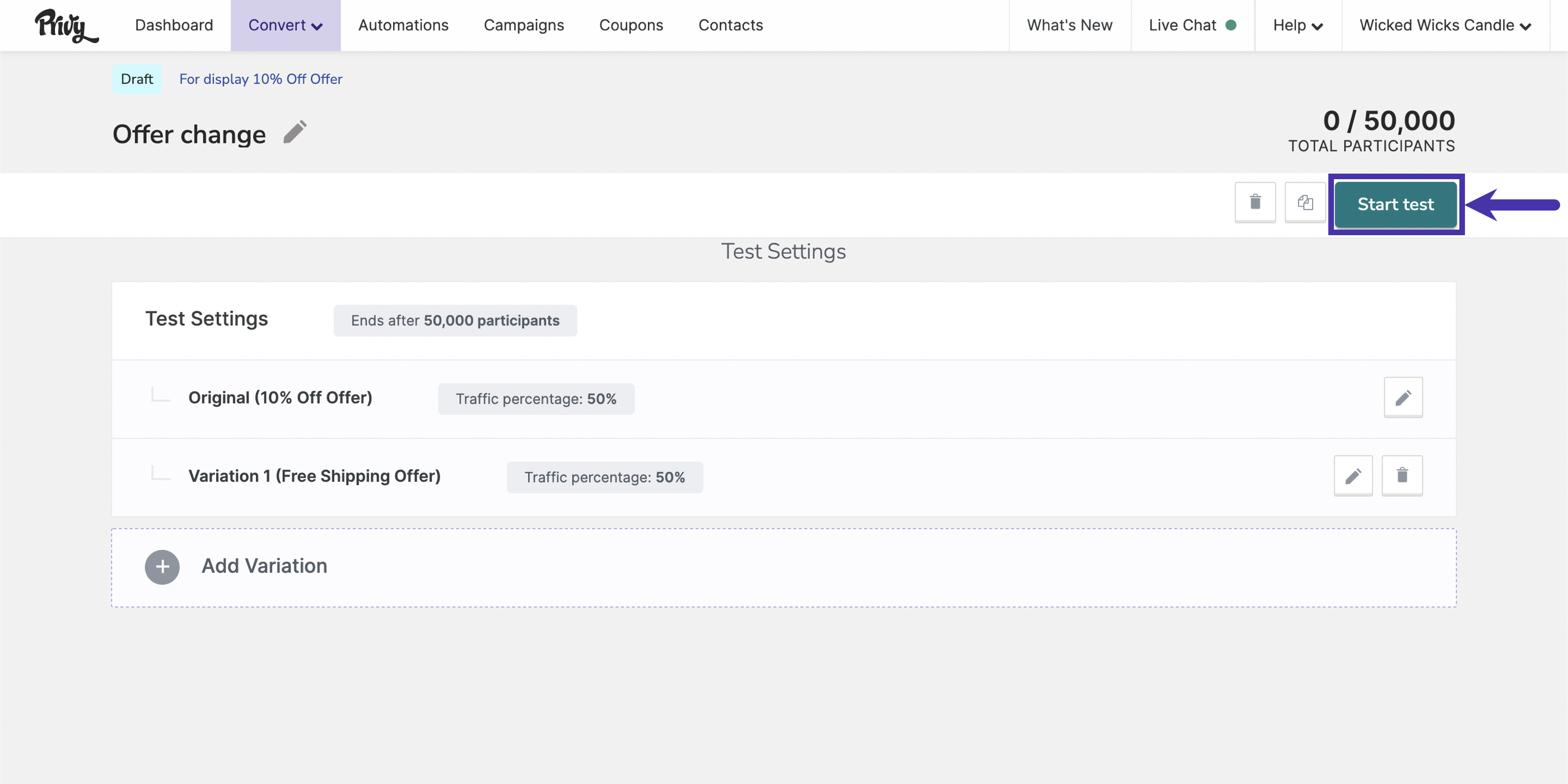This screenshot has width=1568, height=784.
Task: Delete Variation 1 with trash icon
Action: (x=1402, y=475)
